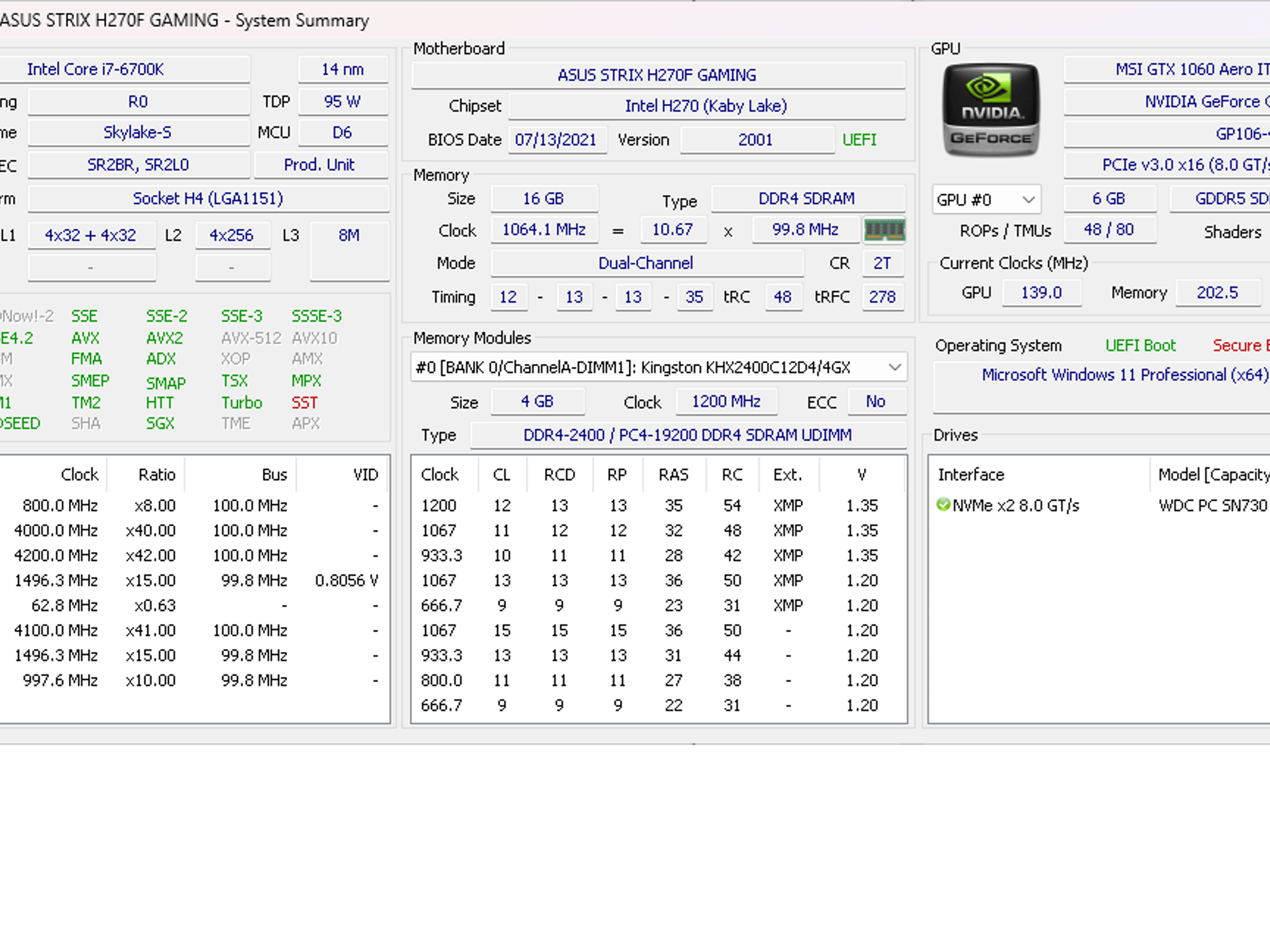Click the tRFC 278 value
The width and height of the screenshot is (1270, 952).
882,297
